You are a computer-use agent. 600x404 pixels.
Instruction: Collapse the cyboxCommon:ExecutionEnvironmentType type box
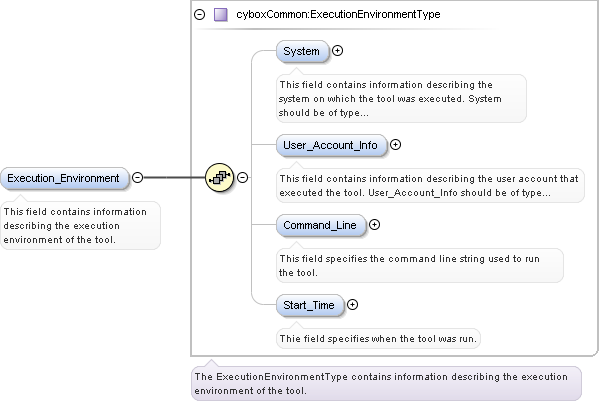point(200,15)
